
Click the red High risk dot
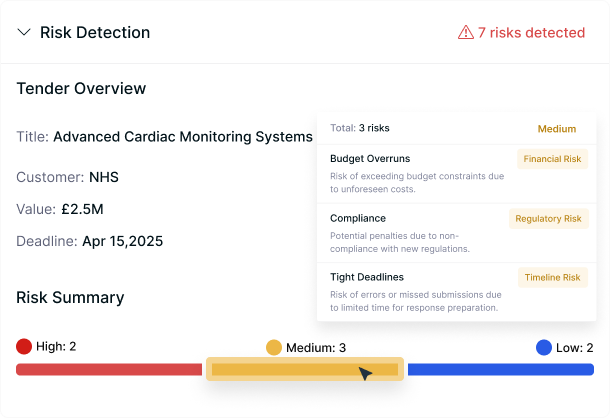point(24,347)
